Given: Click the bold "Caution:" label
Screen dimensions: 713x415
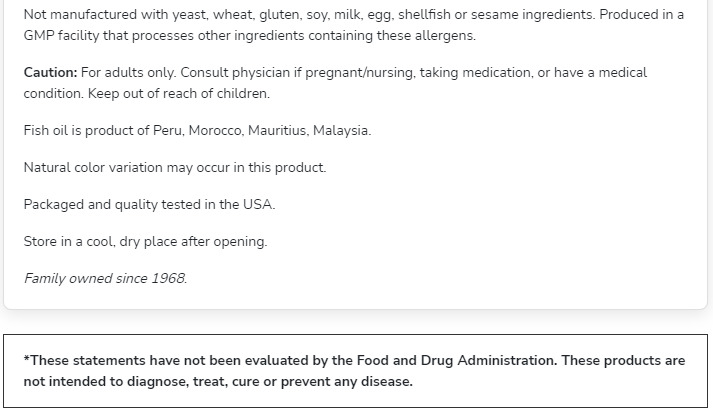Looking at the screenshot, I should pos(50,73).
